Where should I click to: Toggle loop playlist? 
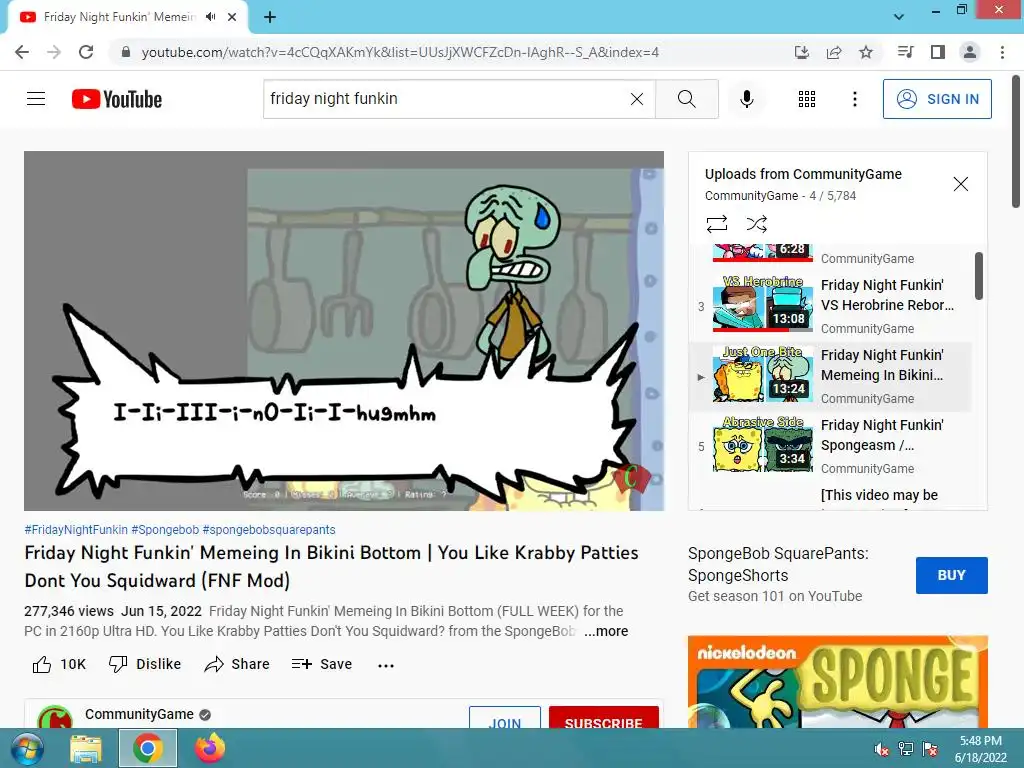[716, 224]
